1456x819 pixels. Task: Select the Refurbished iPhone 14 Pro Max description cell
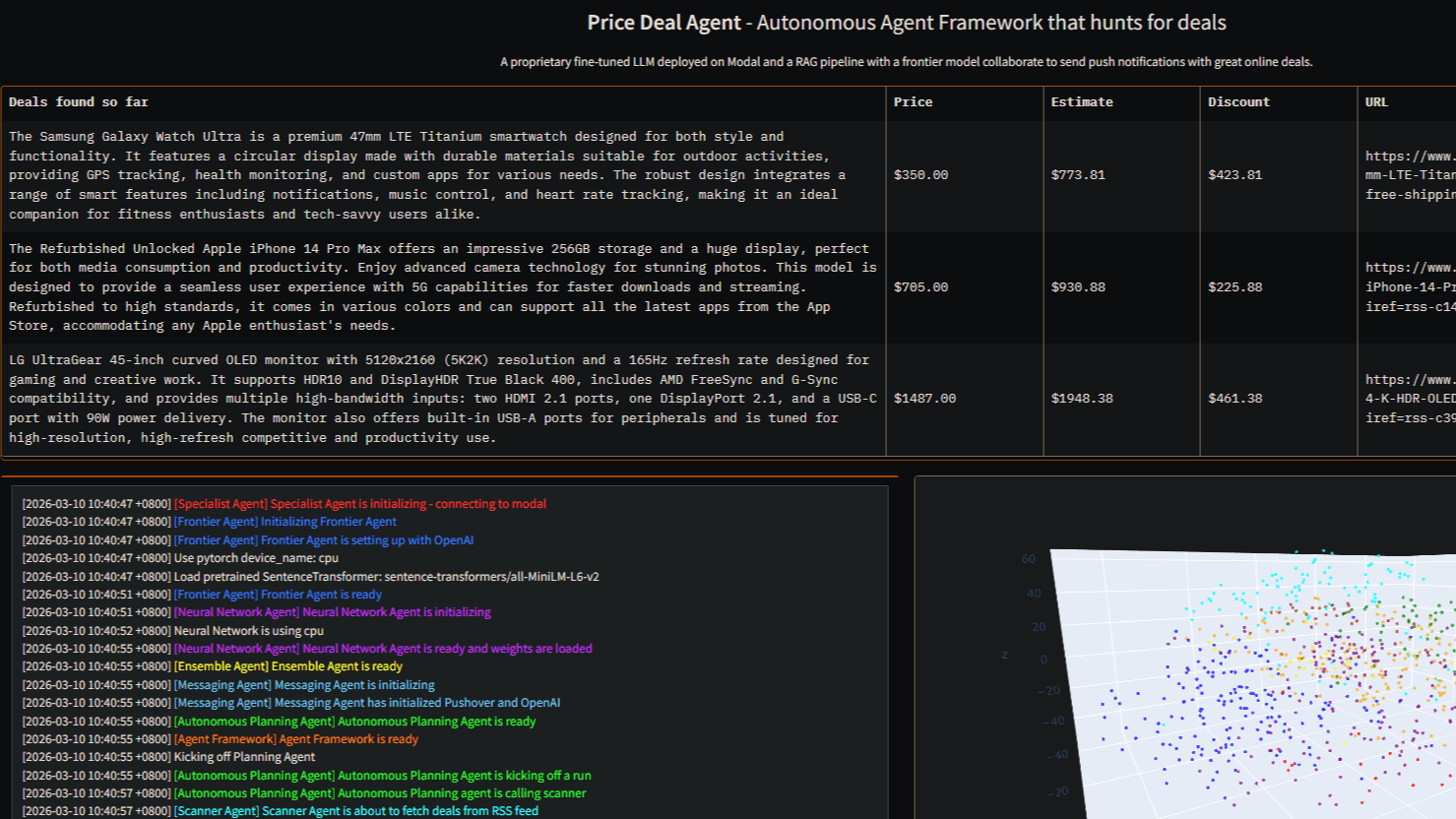tap(443, 287)
